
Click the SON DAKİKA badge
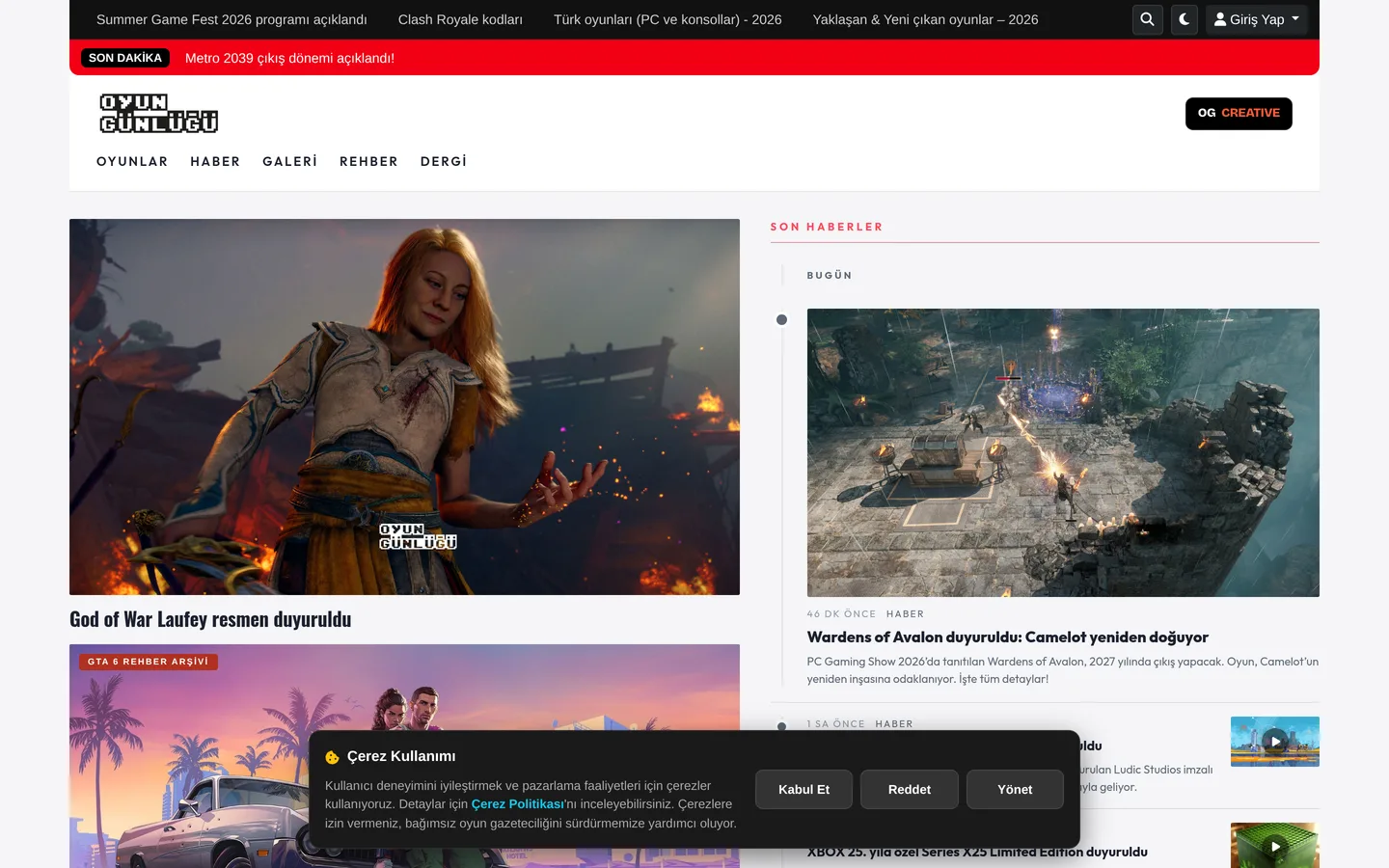coord(125,58)
